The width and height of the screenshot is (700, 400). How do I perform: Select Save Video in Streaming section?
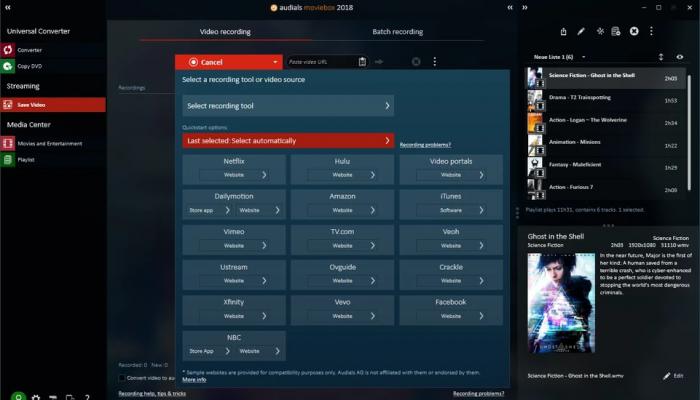coord(53,104)
